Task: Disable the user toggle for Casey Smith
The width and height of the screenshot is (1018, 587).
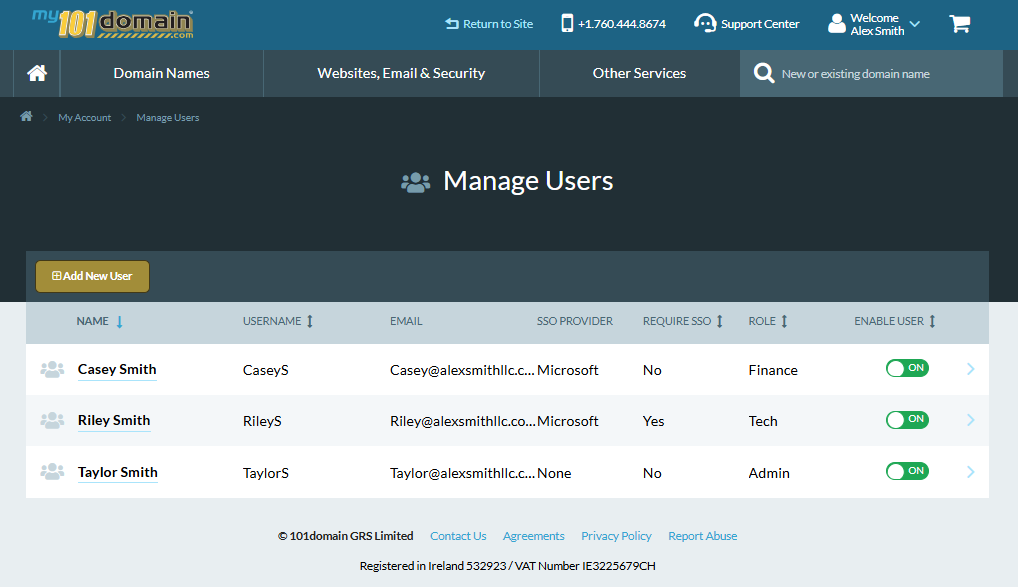Action: (x=906, y=368)
